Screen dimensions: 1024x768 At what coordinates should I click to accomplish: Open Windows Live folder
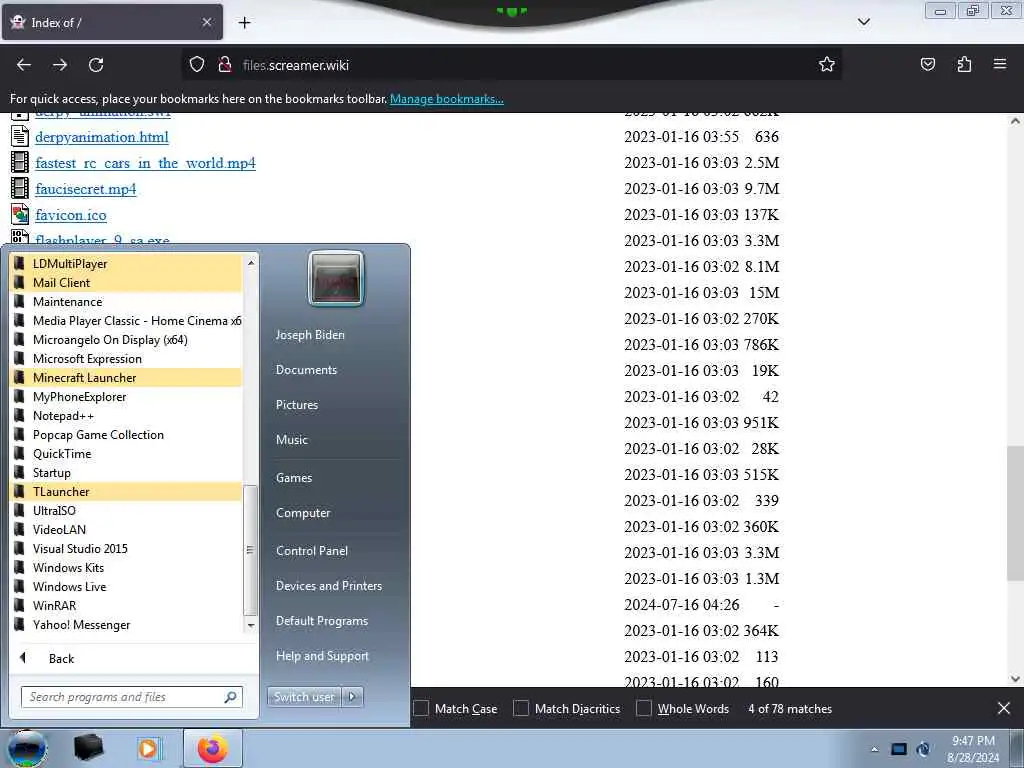[x=127, y=586]
